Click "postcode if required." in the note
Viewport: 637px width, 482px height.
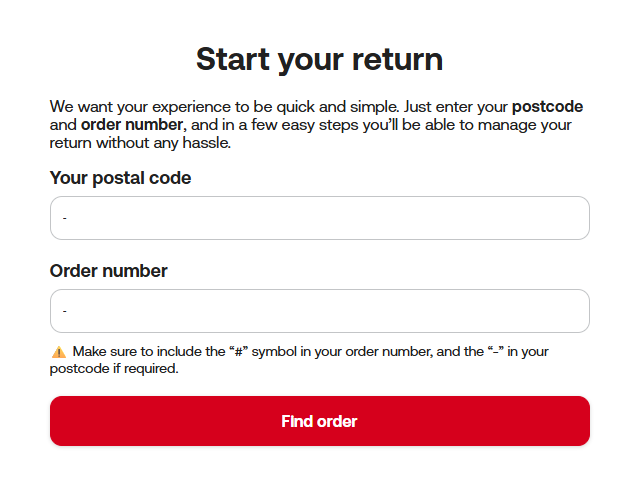113,369
